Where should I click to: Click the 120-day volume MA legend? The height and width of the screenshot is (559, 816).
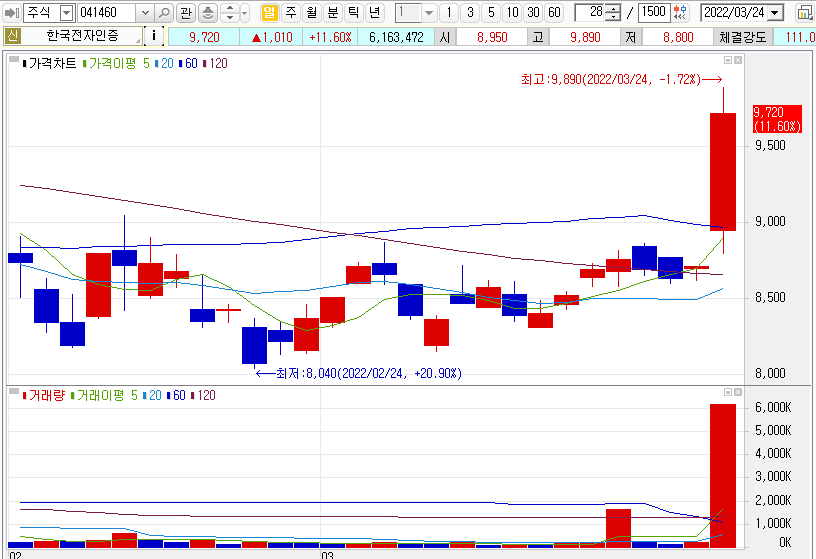[203, 396]
